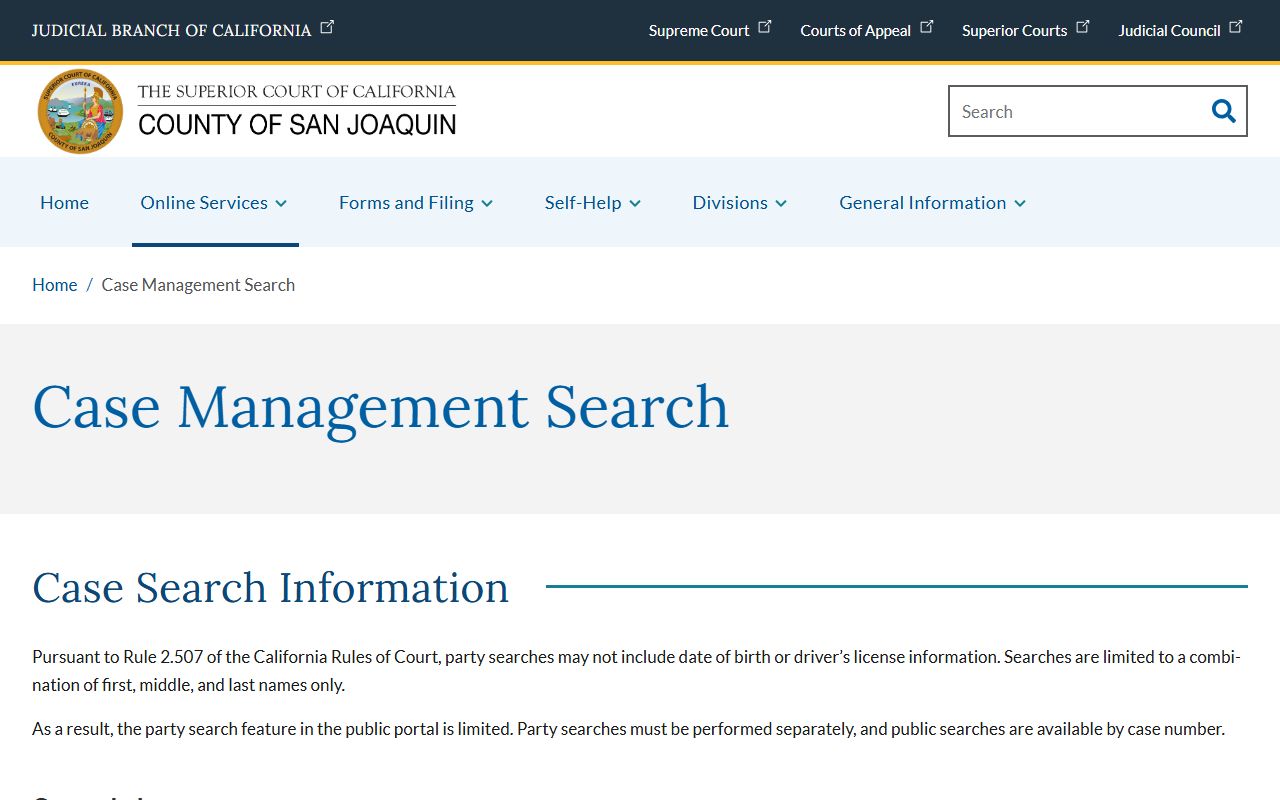Click external-link icon next to Courts of Appeal
Image resolution: width=1280 pixels, height=800 pixels.
click(926, 27)
